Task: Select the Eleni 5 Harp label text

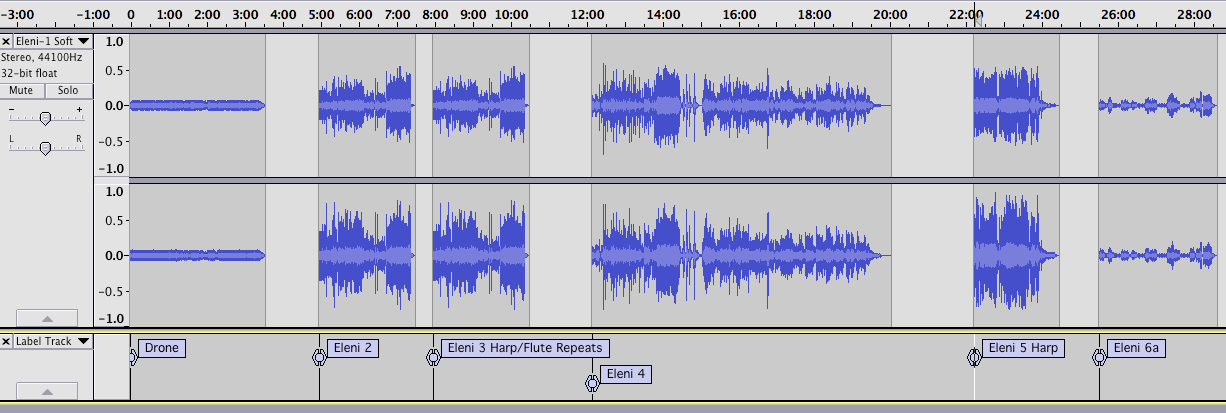Action: 1023,348
